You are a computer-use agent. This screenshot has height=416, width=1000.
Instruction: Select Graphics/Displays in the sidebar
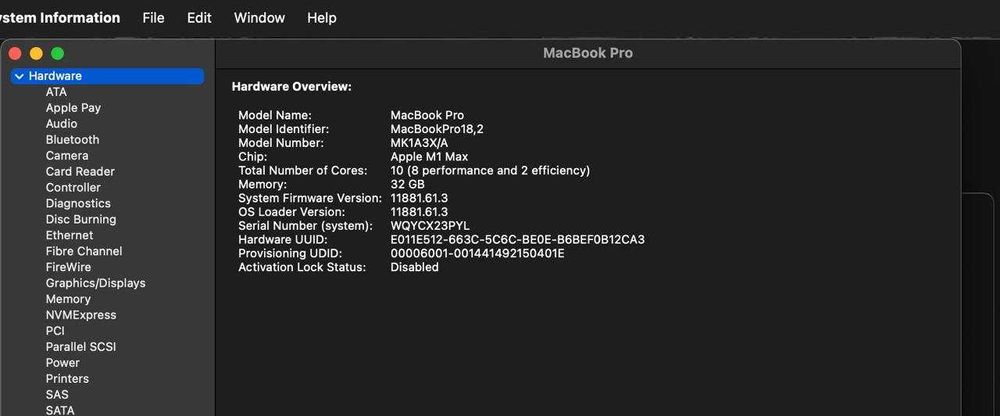[96, 283]
